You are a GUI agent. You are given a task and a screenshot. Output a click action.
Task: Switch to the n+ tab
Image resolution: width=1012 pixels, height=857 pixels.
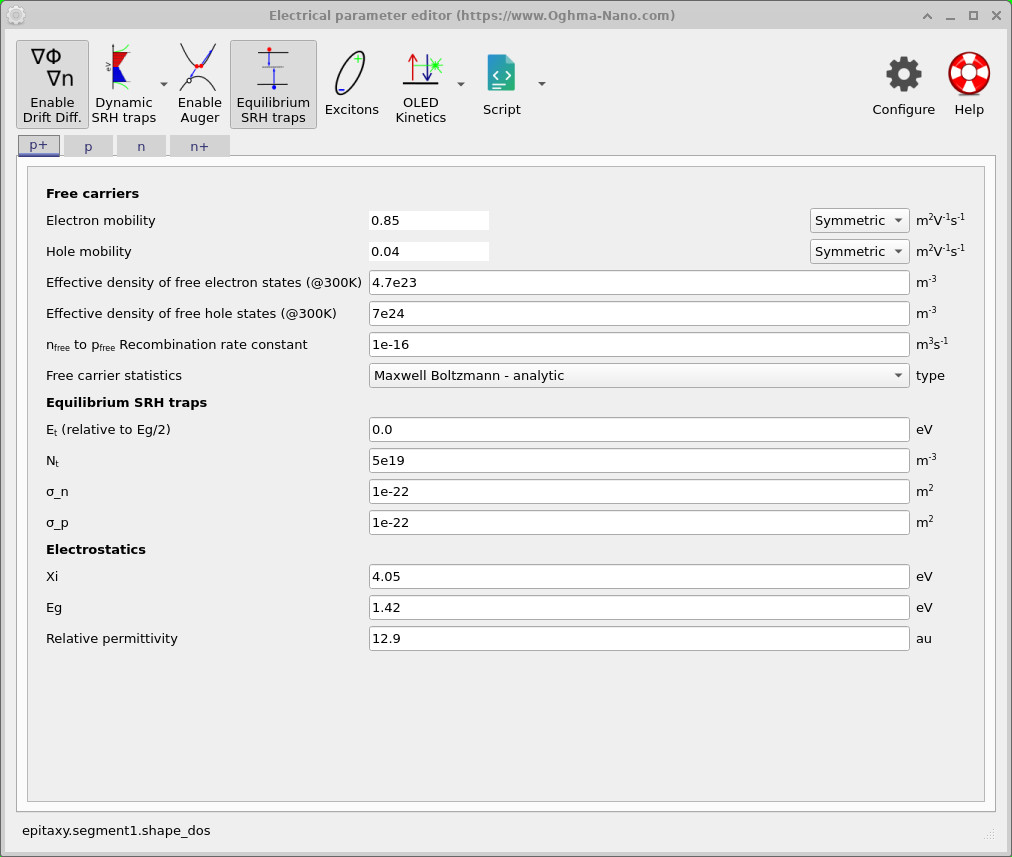pos(199,146)
